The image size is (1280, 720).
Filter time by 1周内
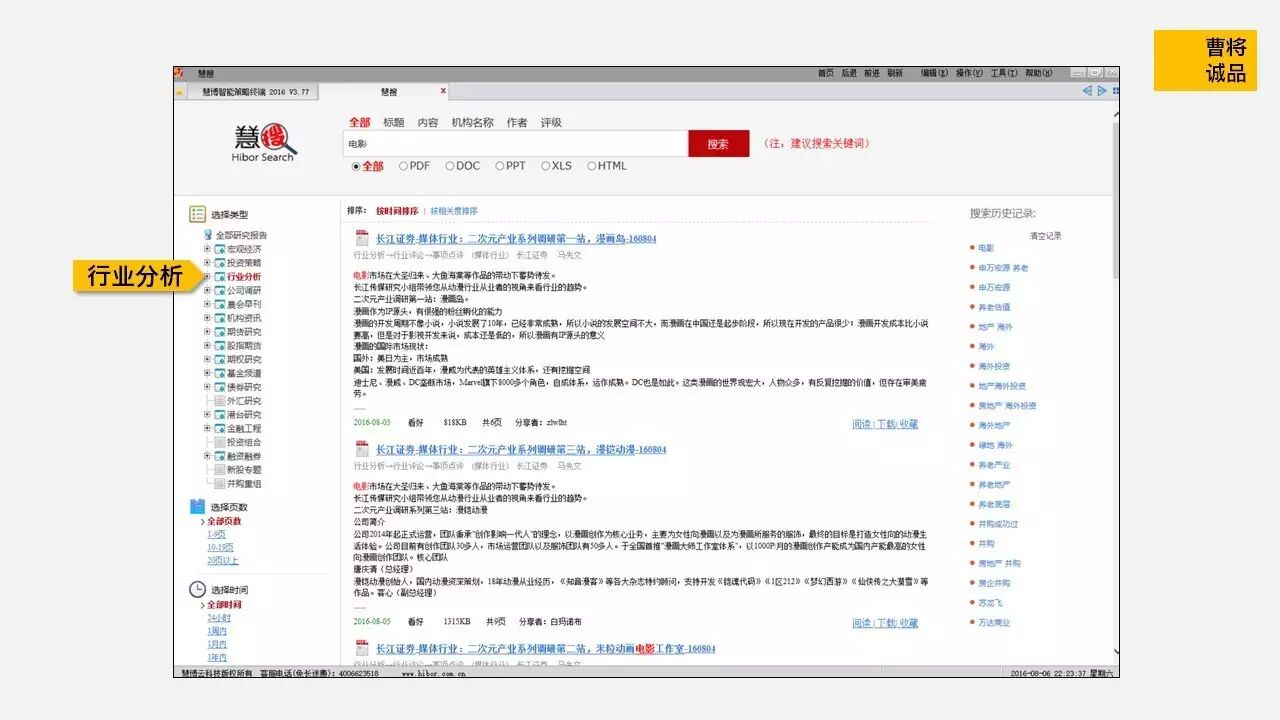(x=217, y=631)
